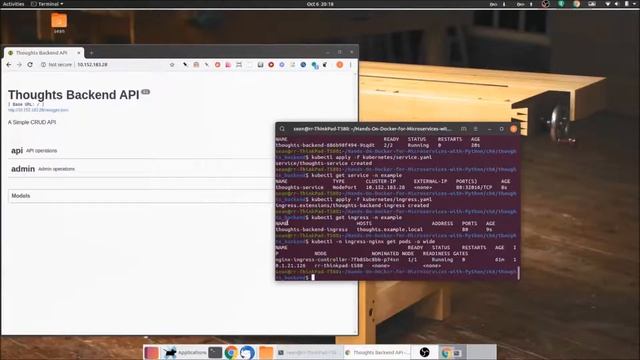Viewport: 640px width, 360px height.
Task: Click 'kubectl get ingress -n example' command text
Action: [x=356, y=218]
